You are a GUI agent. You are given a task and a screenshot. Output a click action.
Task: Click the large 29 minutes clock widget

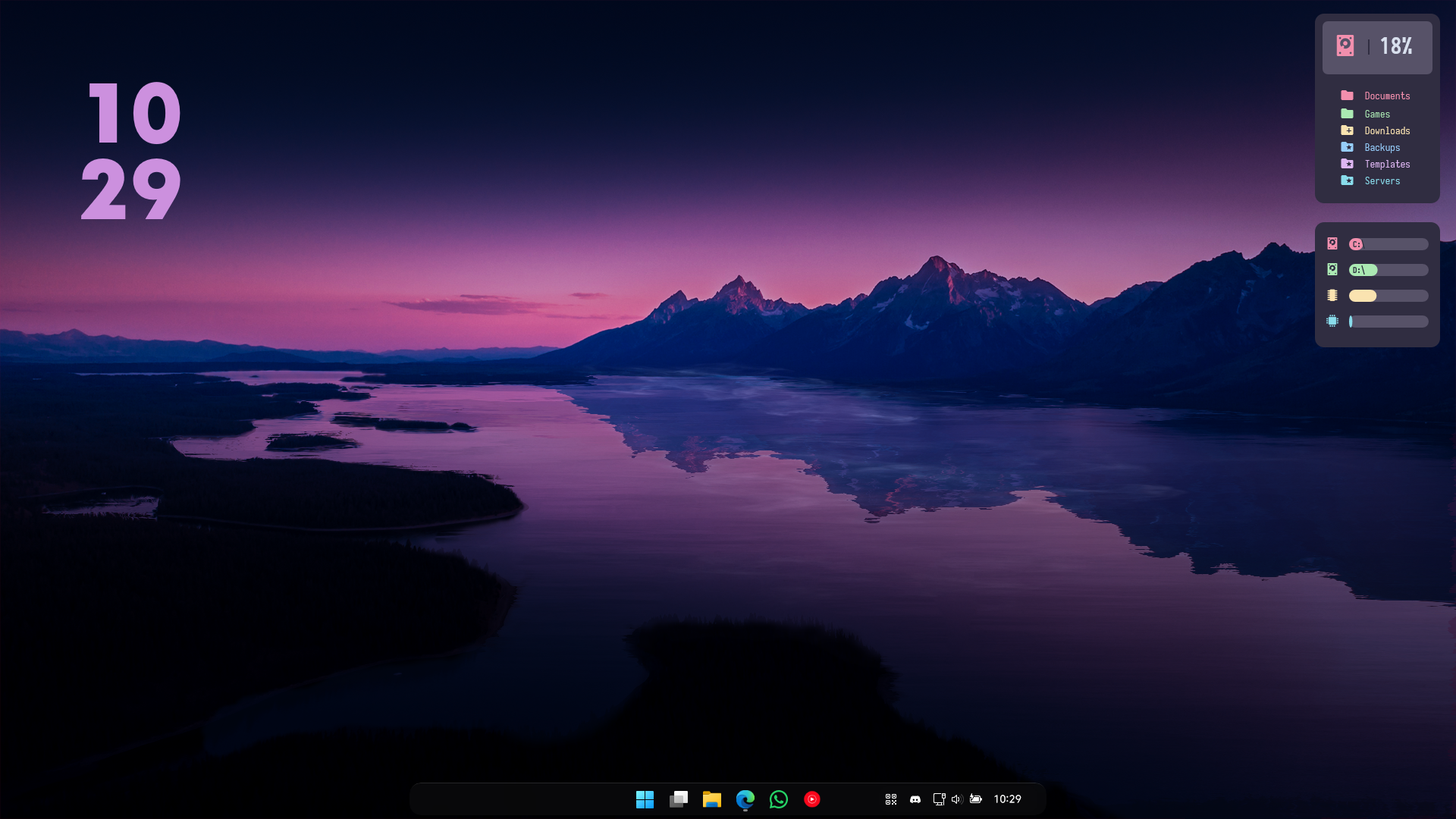coord(131,189)
